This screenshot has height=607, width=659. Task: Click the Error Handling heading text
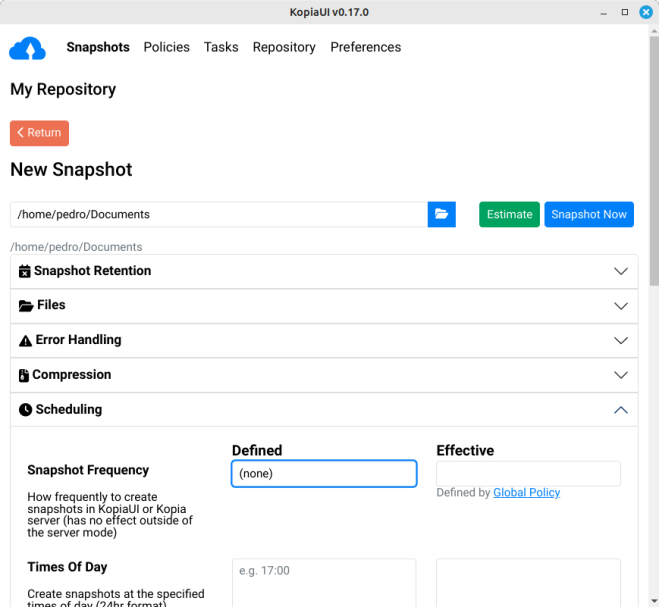(79, 340)
